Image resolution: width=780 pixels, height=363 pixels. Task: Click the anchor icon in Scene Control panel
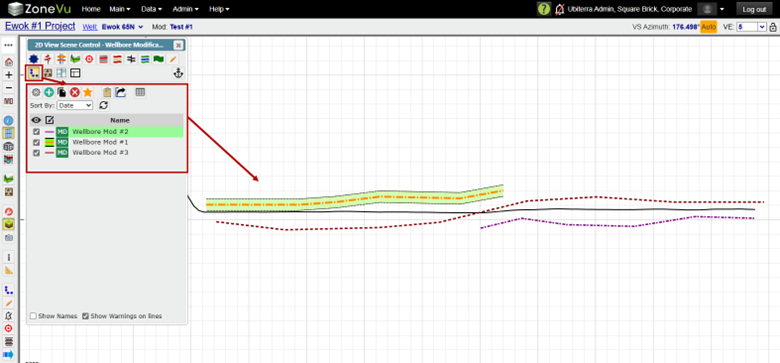pos(178,73)
